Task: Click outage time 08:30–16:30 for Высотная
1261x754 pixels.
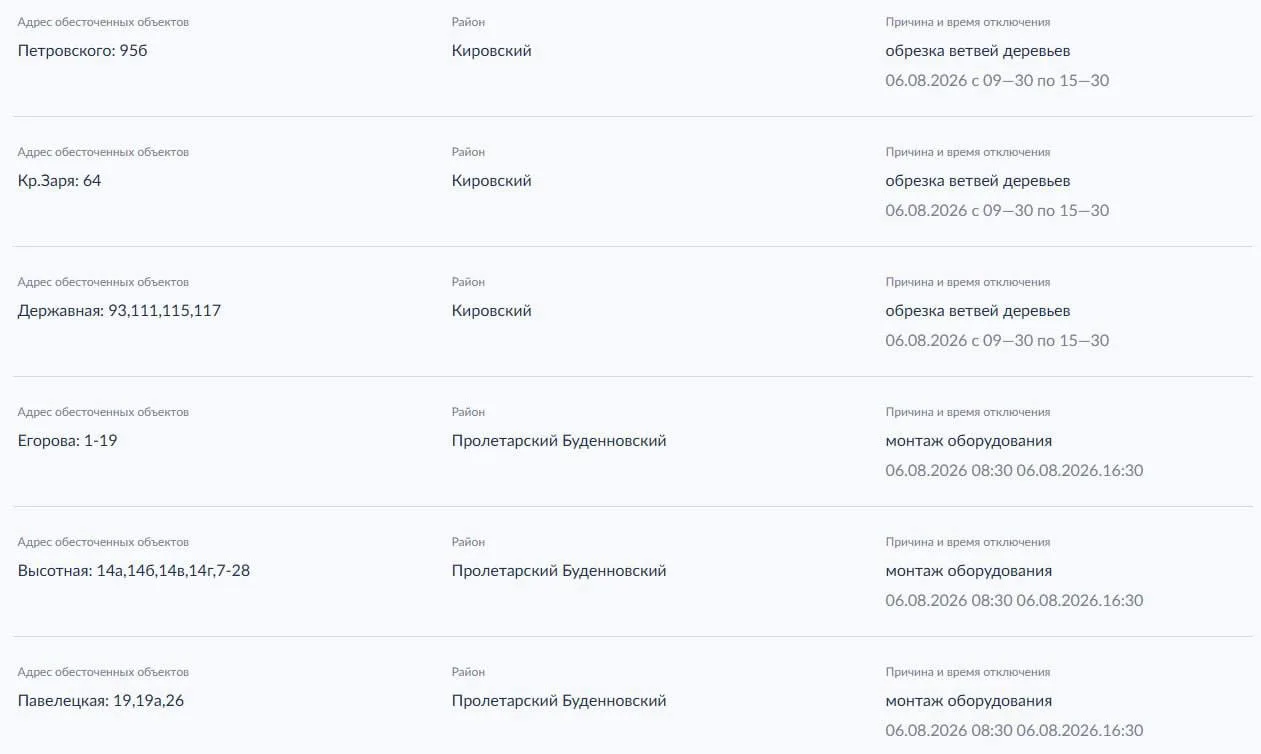Action: 1014,601
